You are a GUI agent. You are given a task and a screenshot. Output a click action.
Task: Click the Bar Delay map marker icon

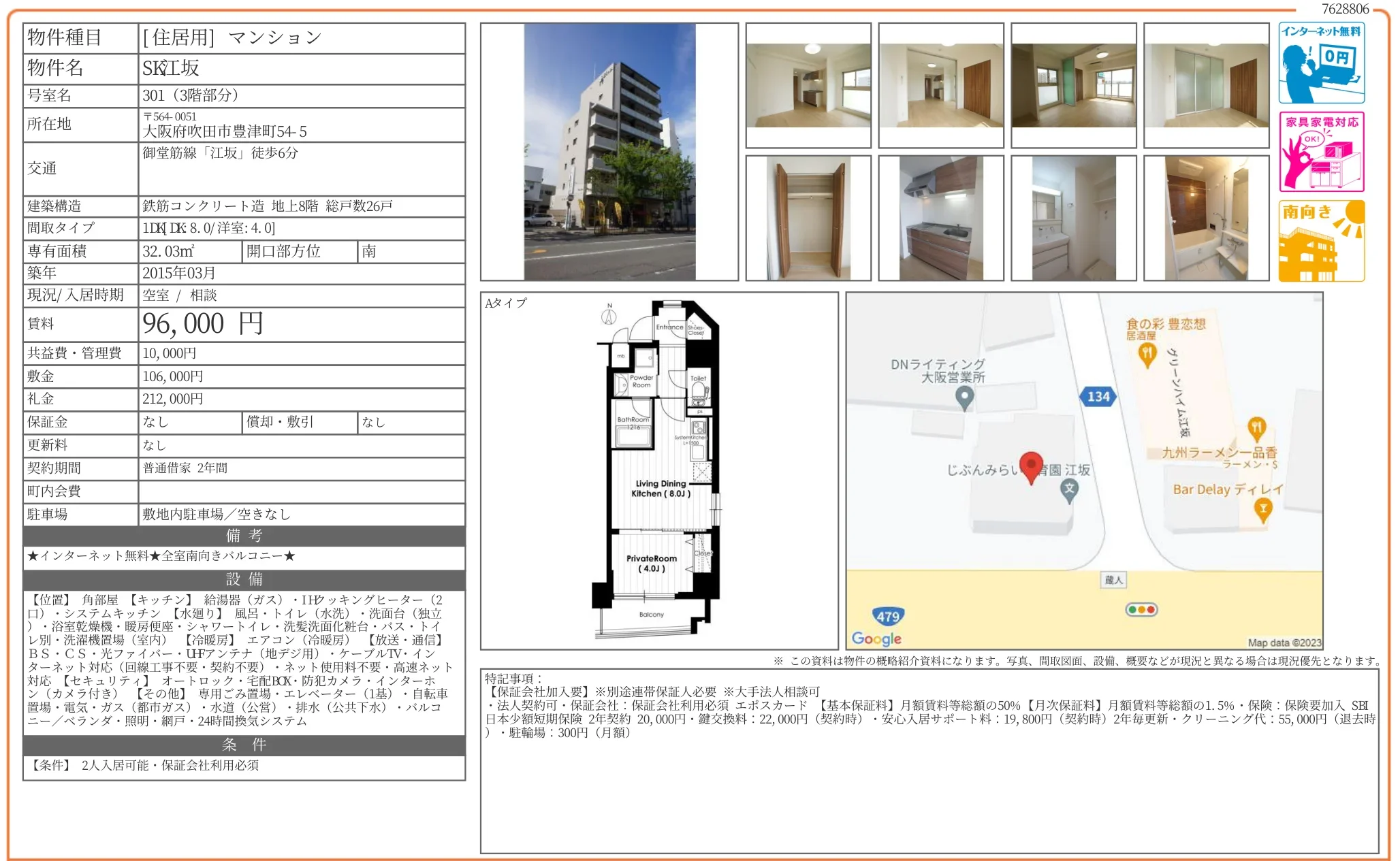(x=1263, y=510)
